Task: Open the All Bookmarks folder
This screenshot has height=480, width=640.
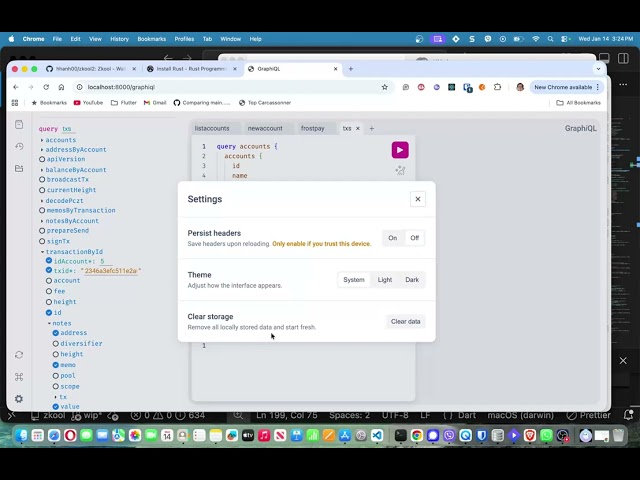Action: (578, 103)
